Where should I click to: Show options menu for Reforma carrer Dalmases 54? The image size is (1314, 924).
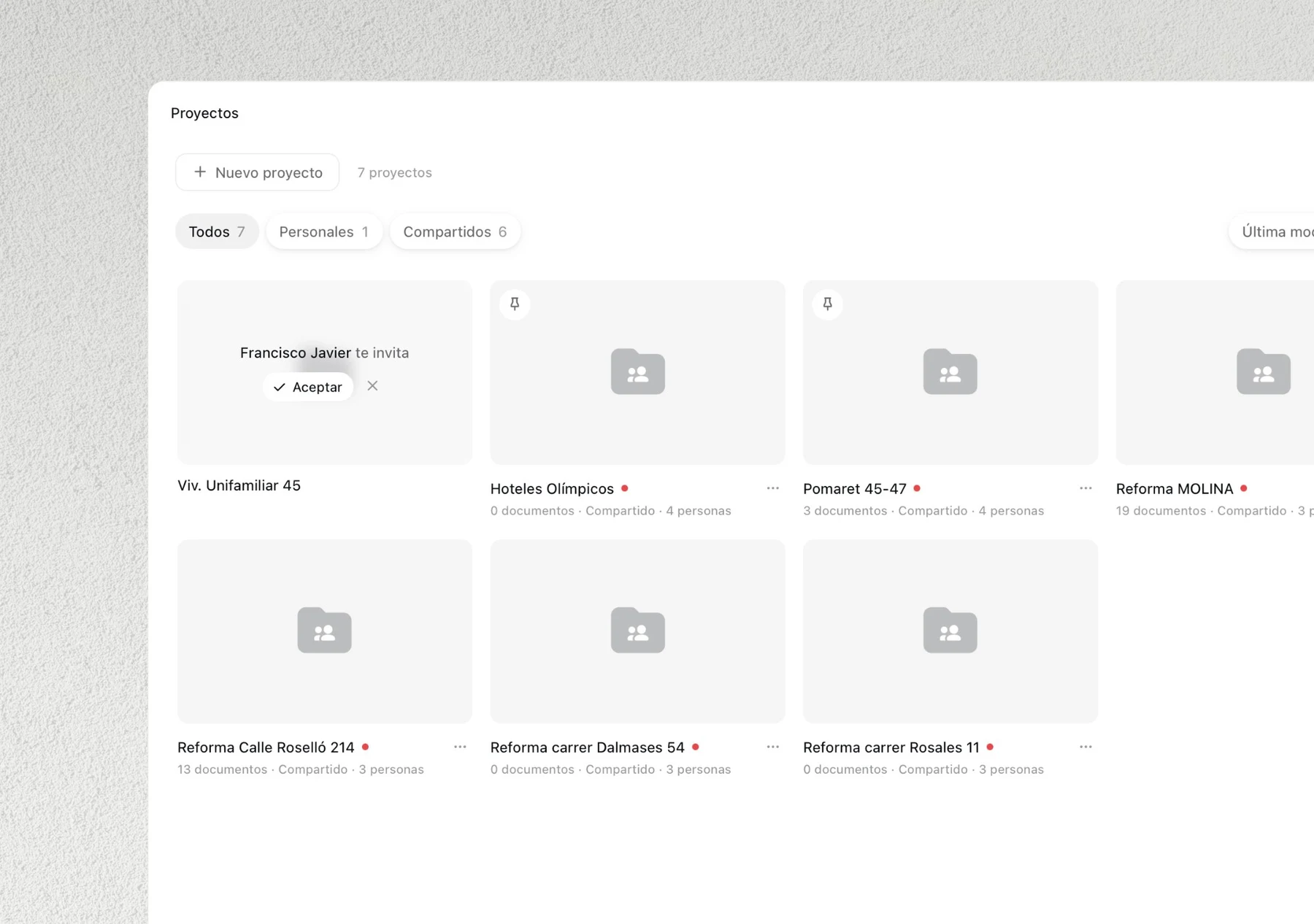tap(773, 747)
